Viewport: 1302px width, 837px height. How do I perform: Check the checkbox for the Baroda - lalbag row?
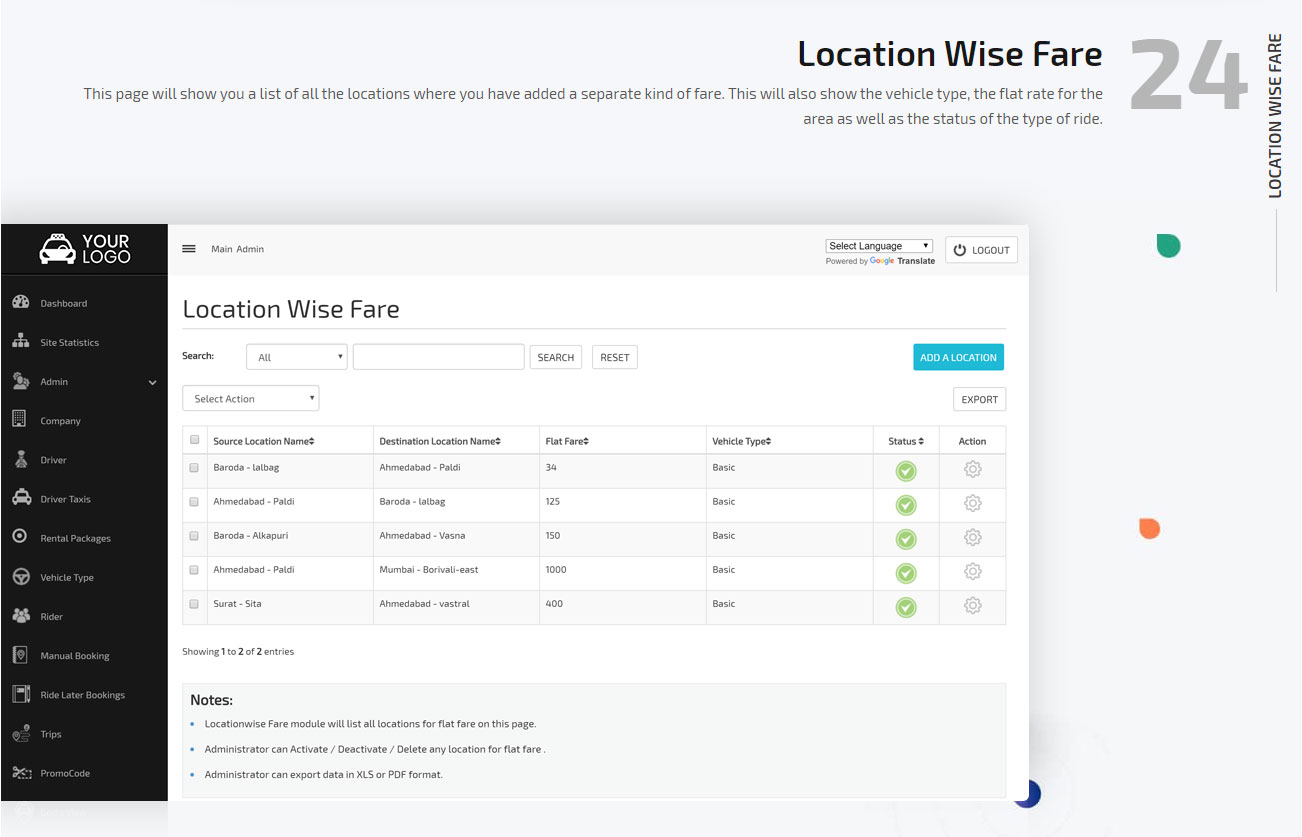point(194,469)
